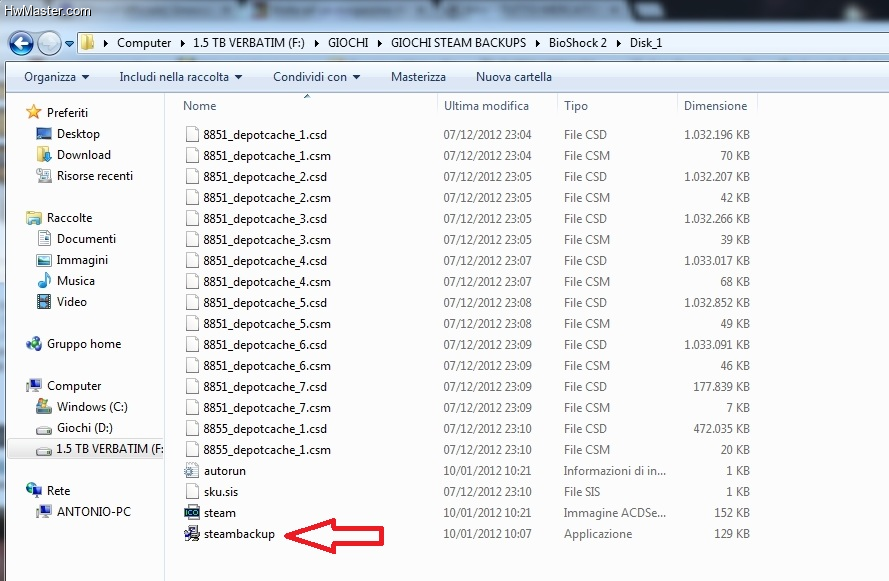
Task: Select Giochi (D:) in navigation pane
Action: click(x=84, y=427)
